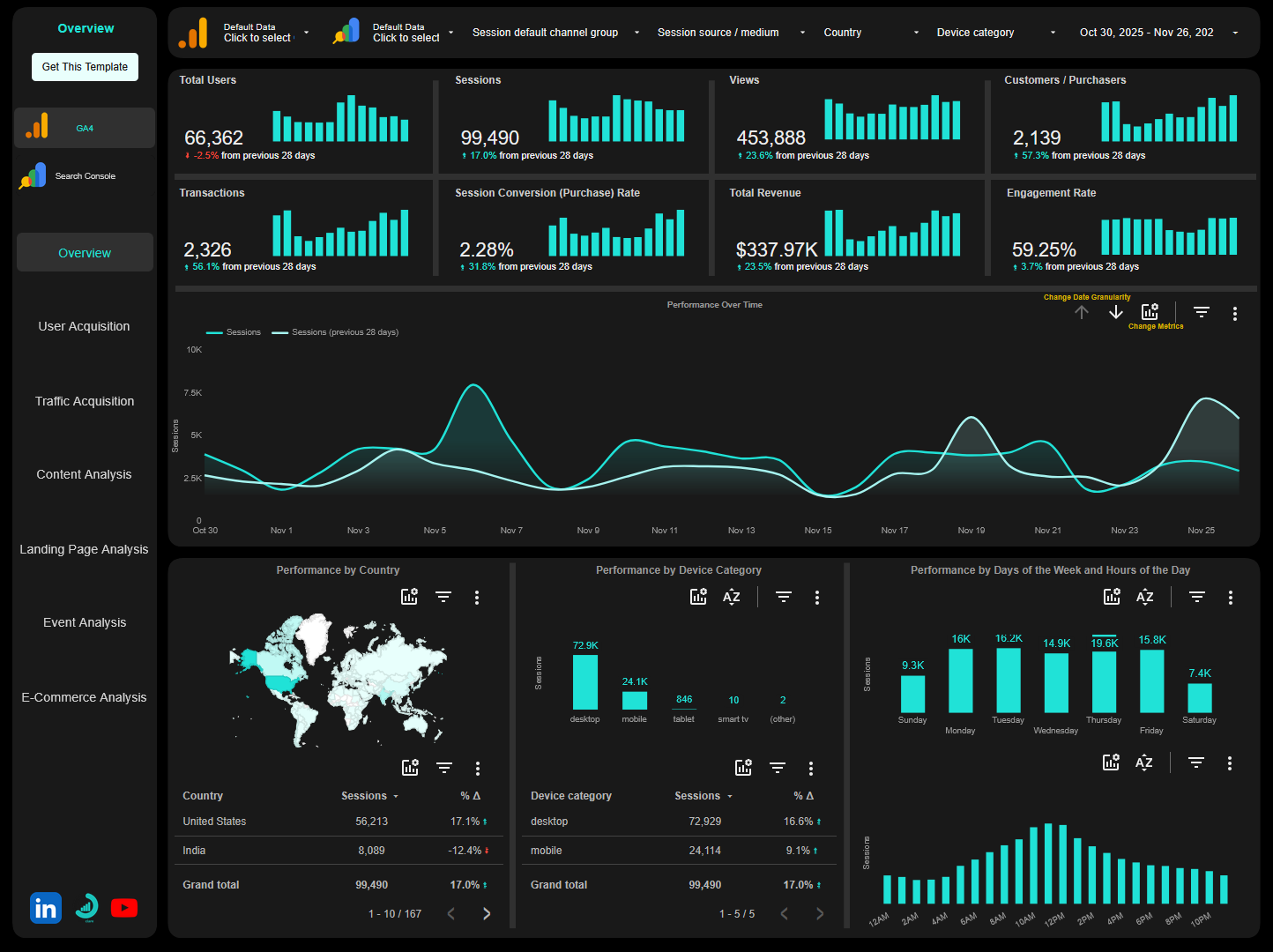
Task: Click the AZ sort icon on Performance by Device Category
Action: 731,597
